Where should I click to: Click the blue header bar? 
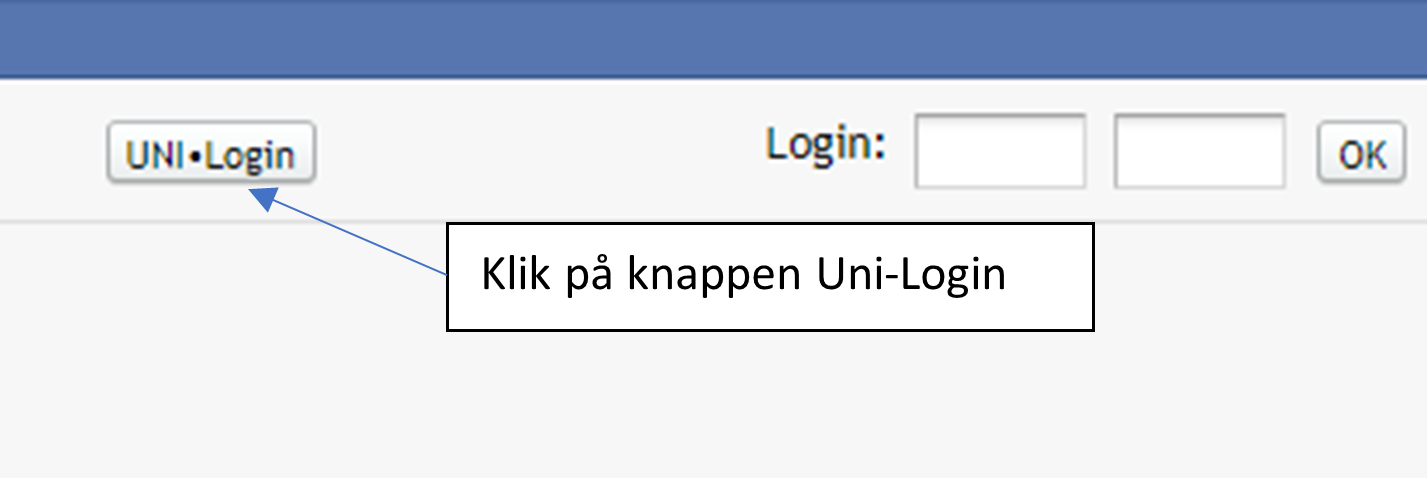(x=713, y=38)
